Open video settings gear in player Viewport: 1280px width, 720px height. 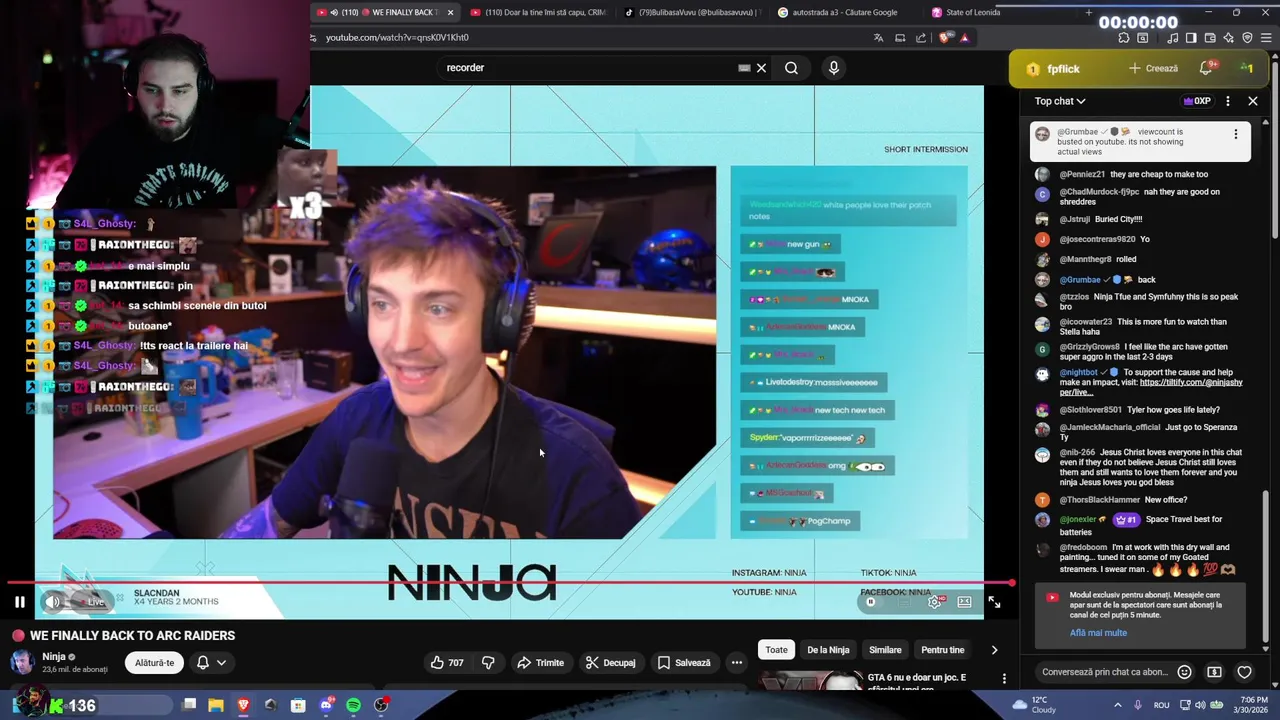pos(934,602)
